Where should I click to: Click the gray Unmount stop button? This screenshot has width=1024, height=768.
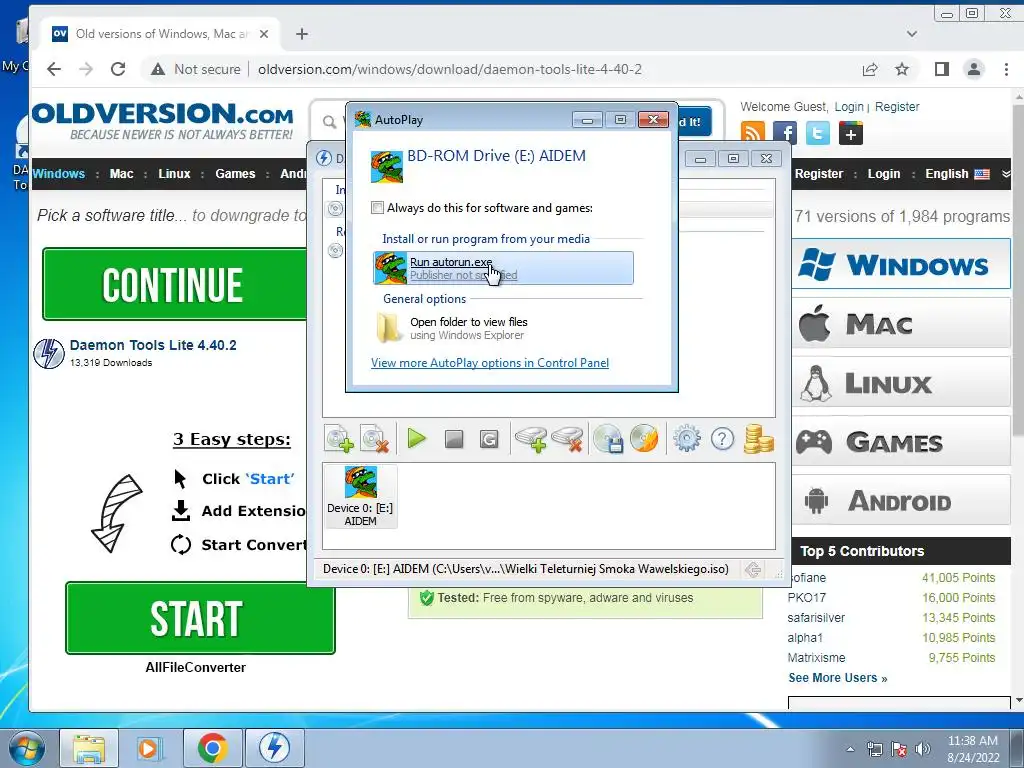click(454, 439)
